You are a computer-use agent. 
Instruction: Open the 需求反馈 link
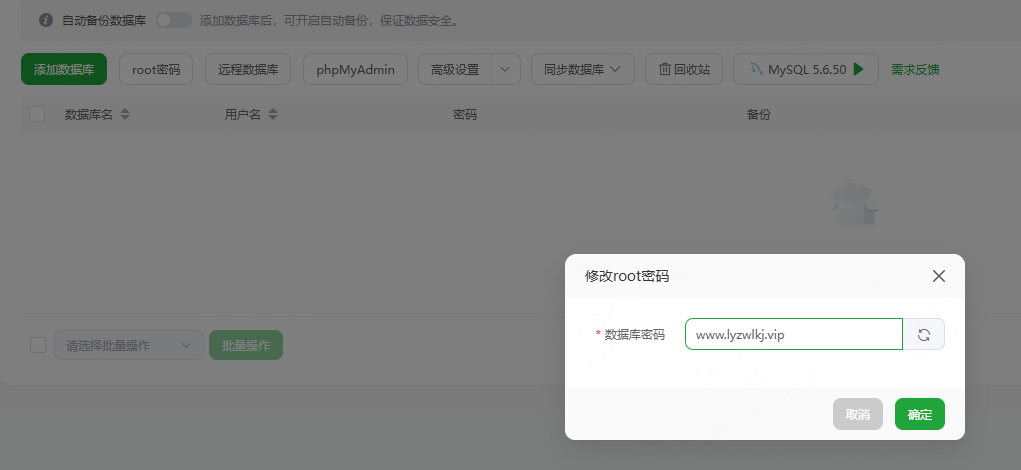915,70
